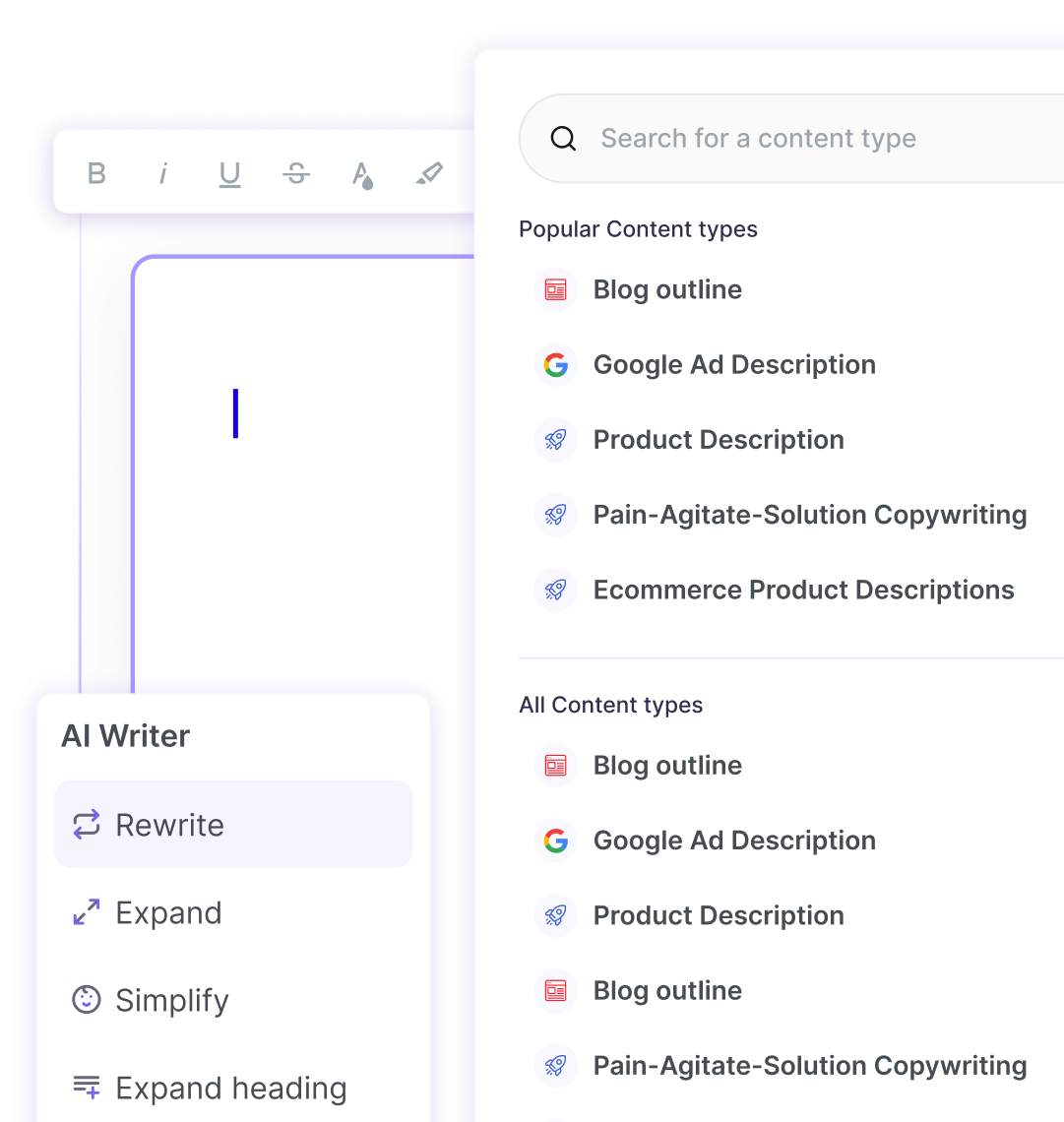Choose Simplify from AI Writer
1064x1122 pixels.
pyautogui.click(x=172, y=1001)
